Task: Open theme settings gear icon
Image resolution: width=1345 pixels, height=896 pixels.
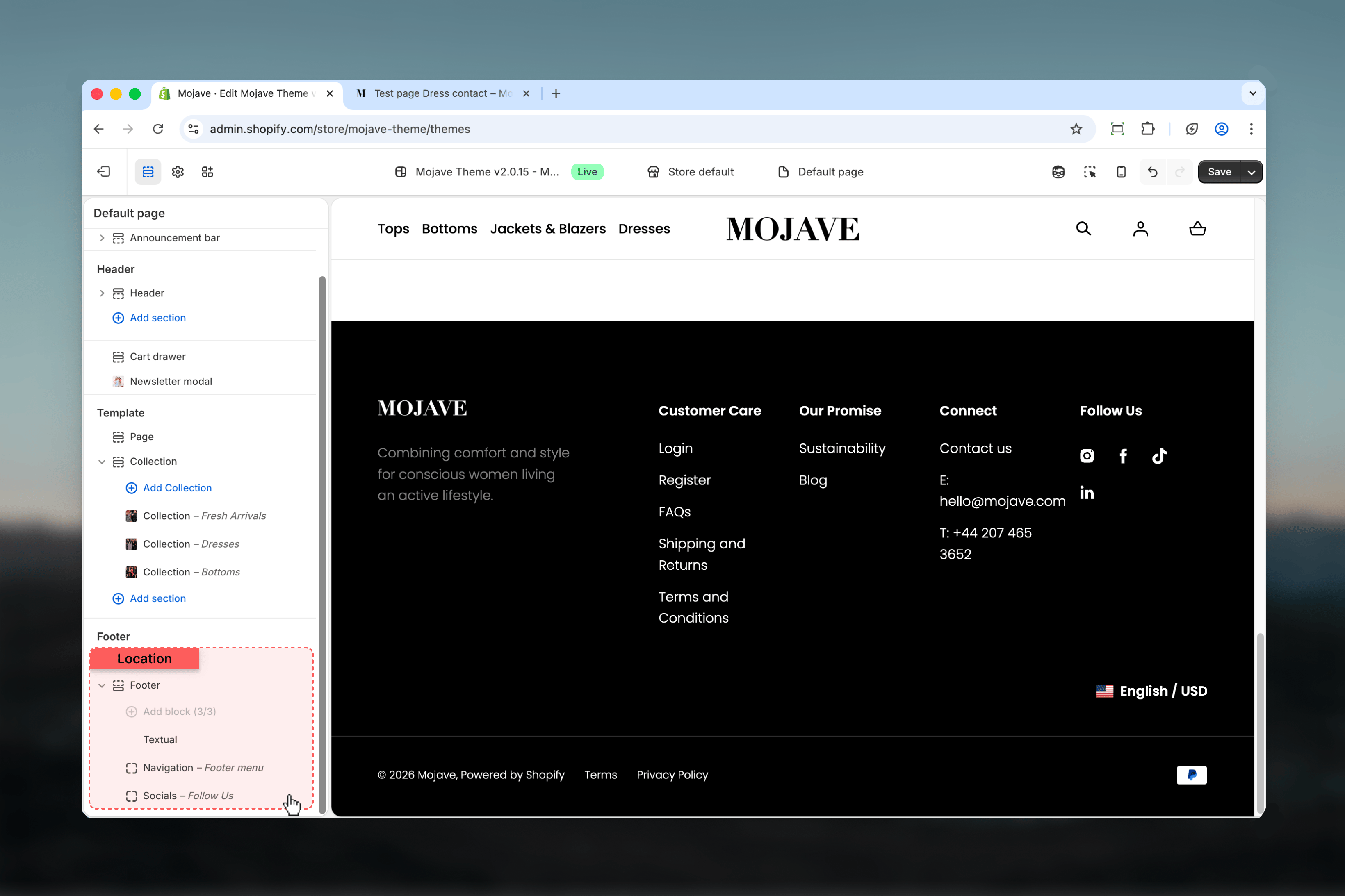Action: [x=178, y=171]
